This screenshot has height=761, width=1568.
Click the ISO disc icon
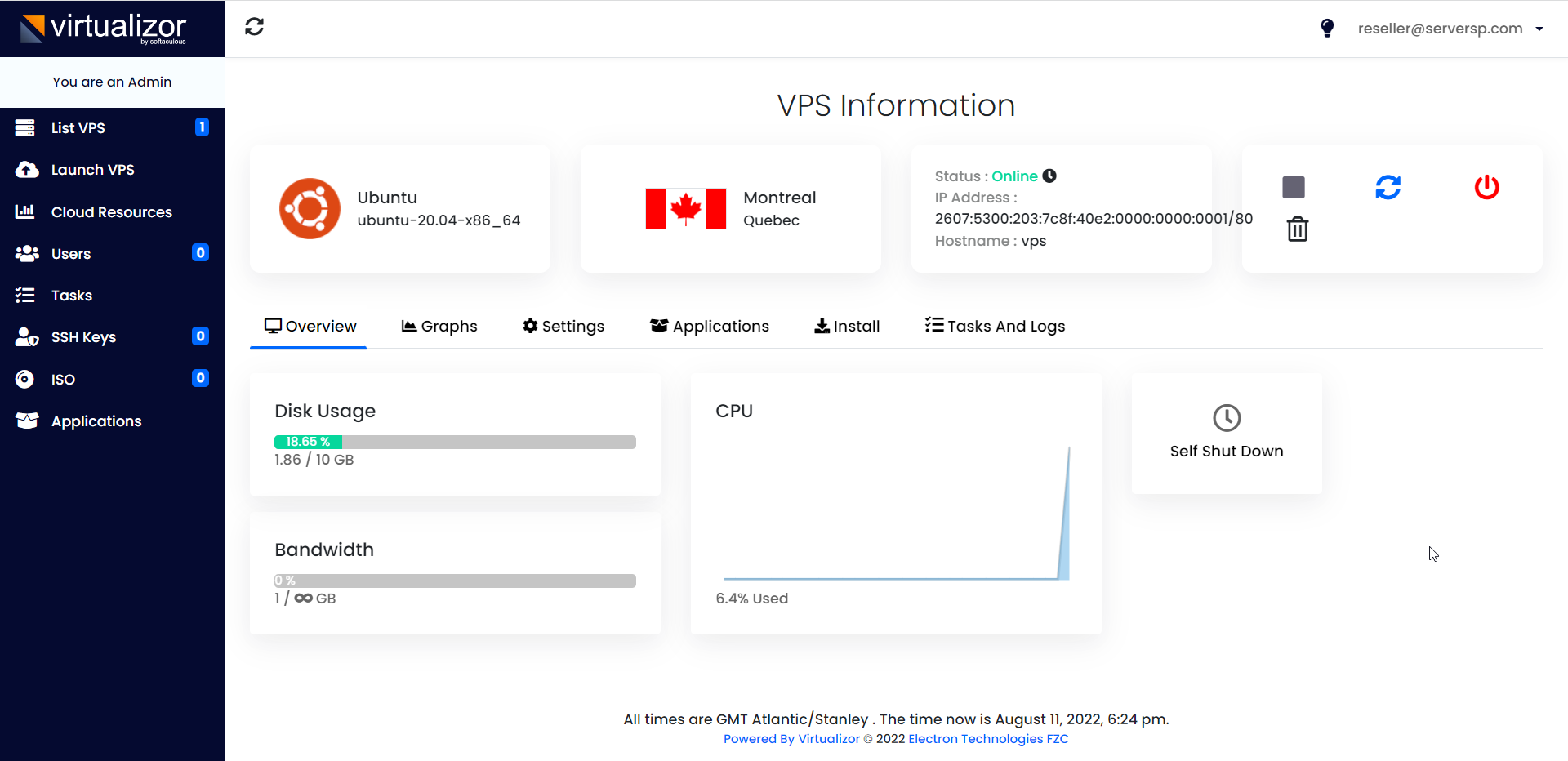(24, 379)
